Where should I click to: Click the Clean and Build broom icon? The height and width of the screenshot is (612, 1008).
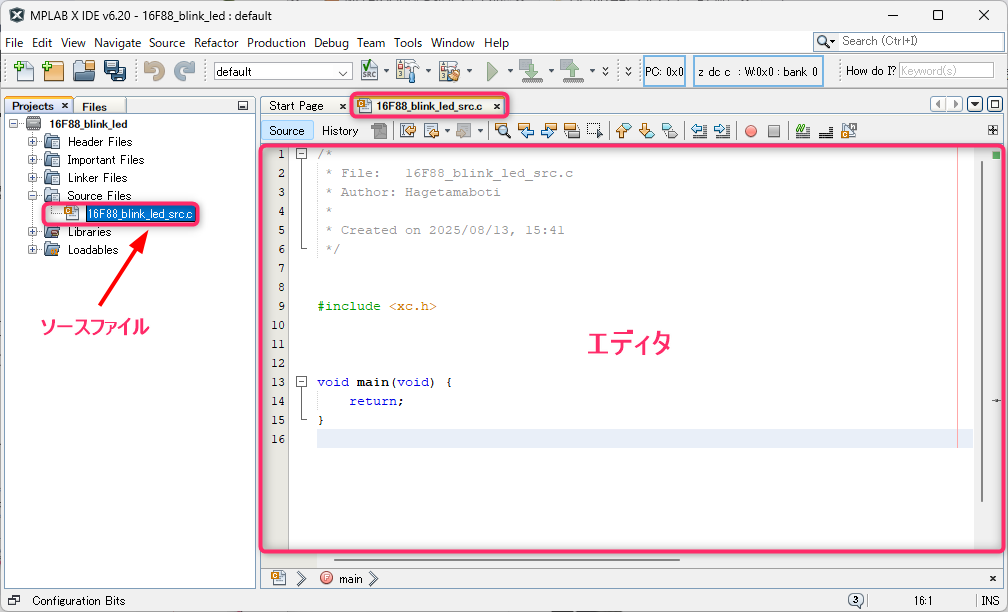coord(450,71)
